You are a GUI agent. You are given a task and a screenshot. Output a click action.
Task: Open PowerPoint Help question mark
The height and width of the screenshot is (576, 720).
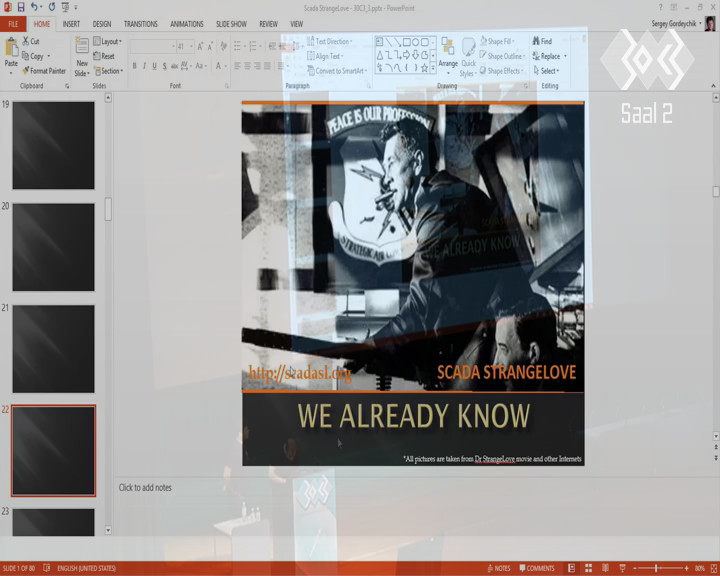(660, 7)
